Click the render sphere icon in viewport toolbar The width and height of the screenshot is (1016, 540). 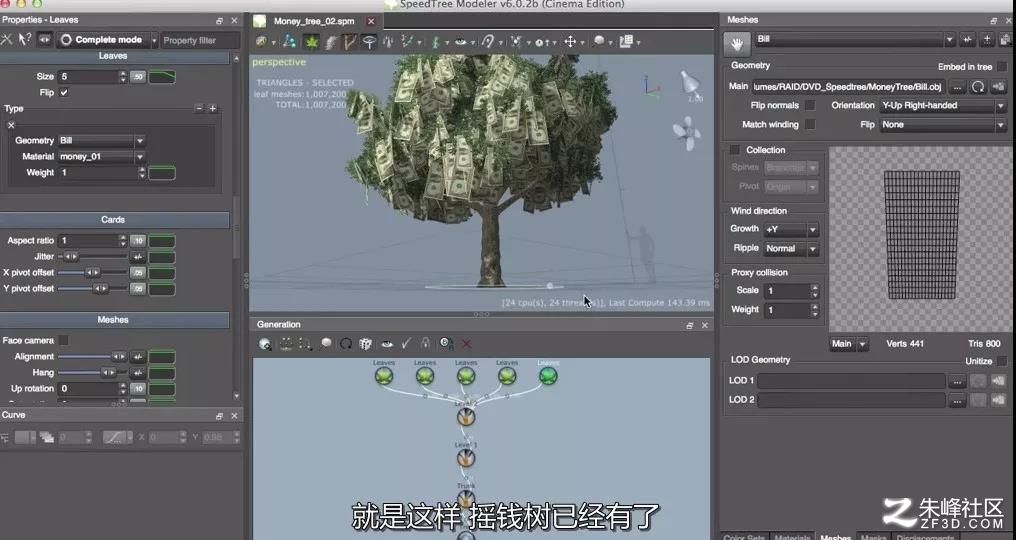(x=599, y=41)
